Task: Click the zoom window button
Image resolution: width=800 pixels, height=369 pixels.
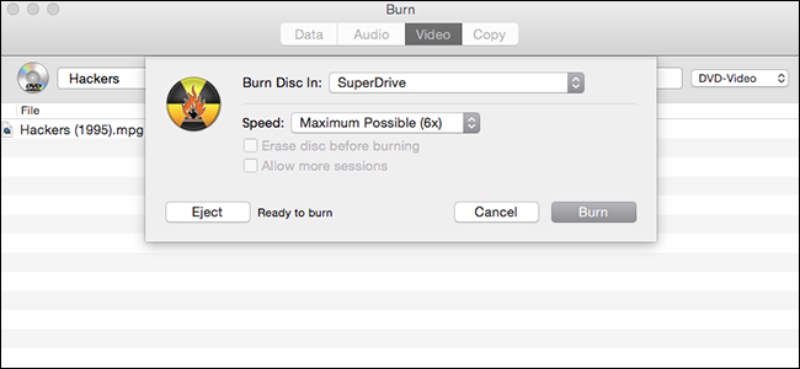Action: [x=53, y=9]
